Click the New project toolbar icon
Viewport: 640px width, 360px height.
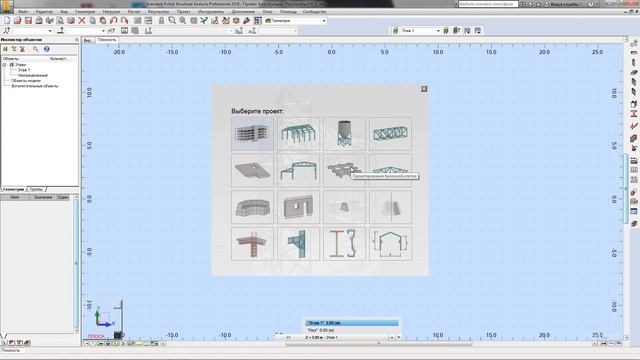point(7,20)
